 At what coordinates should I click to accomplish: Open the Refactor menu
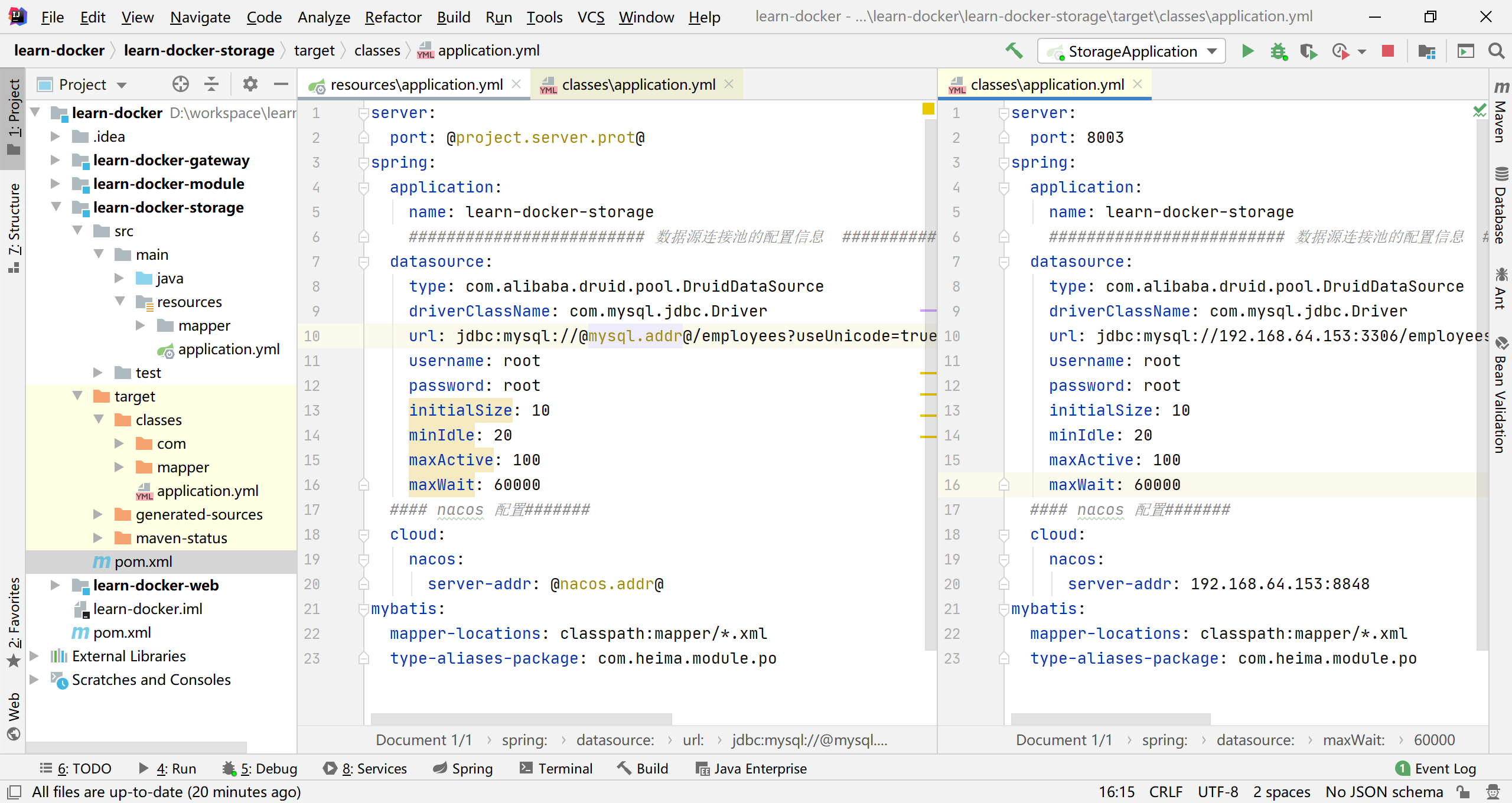[x=393, y=17]
